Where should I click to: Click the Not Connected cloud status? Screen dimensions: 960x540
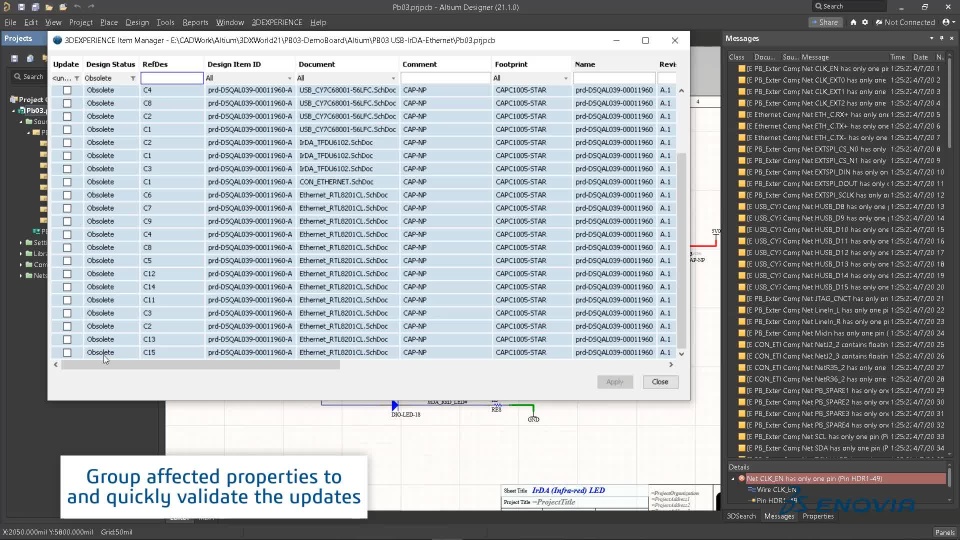point(906,22)
